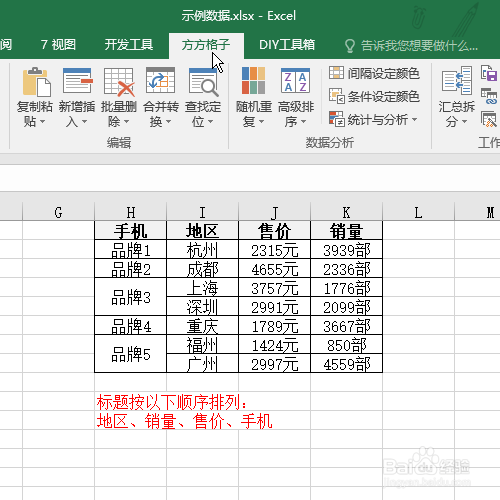The height and width of the screenshot is (500, 500).
Task: Click the 查找定位 magnifier icon
Action: (203, 82)
